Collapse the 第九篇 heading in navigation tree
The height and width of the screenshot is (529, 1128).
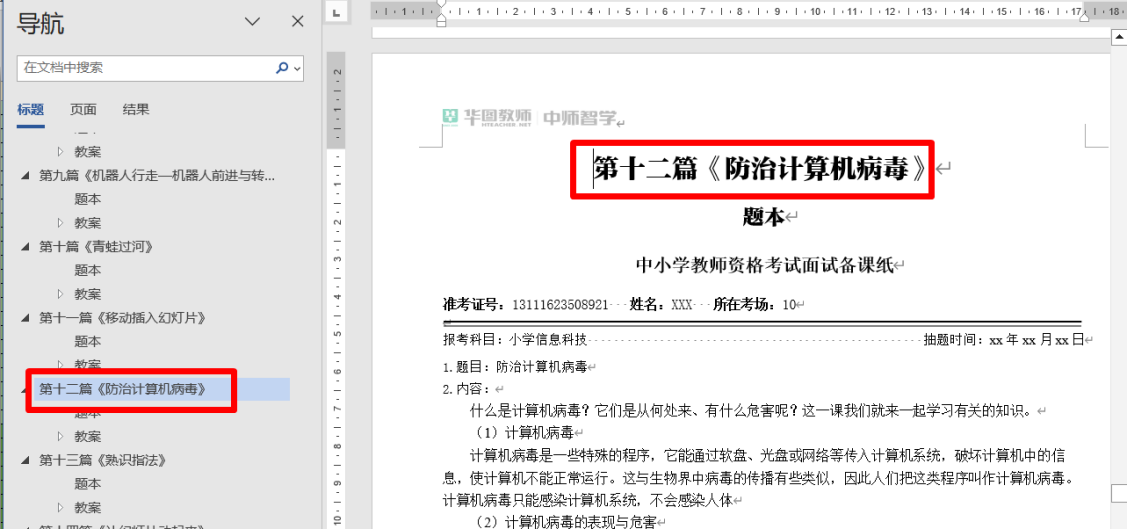pyautogui.click(x=26, y=176)
